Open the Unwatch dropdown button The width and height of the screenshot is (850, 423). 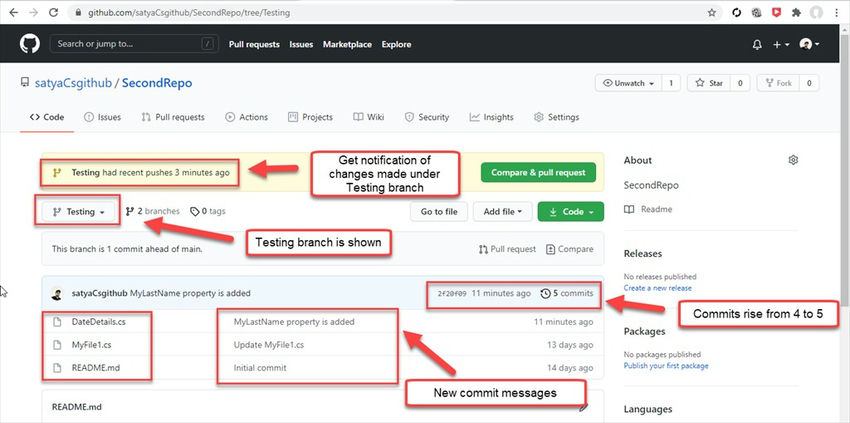[628, 83]
